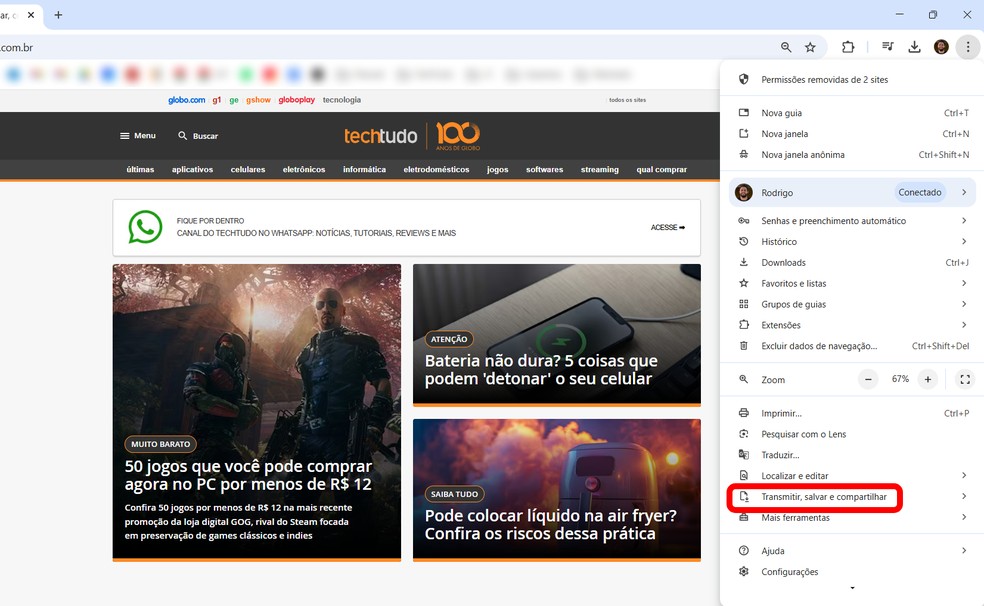Open the globoplay link in top bar
Viewport: 984px width, 606px height.
click(296, 100)
